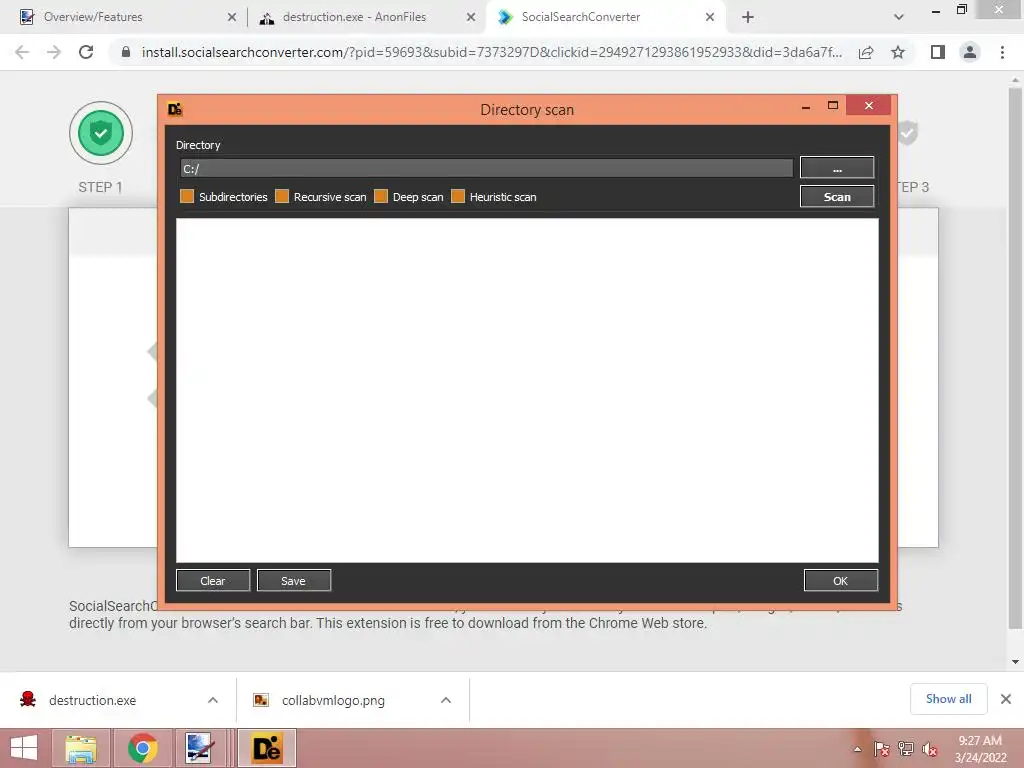Image resolution: width=1024 pixels, height=768 pixels.
Task: Maximize the Directory scan dialog
Action: click(833, 106)
